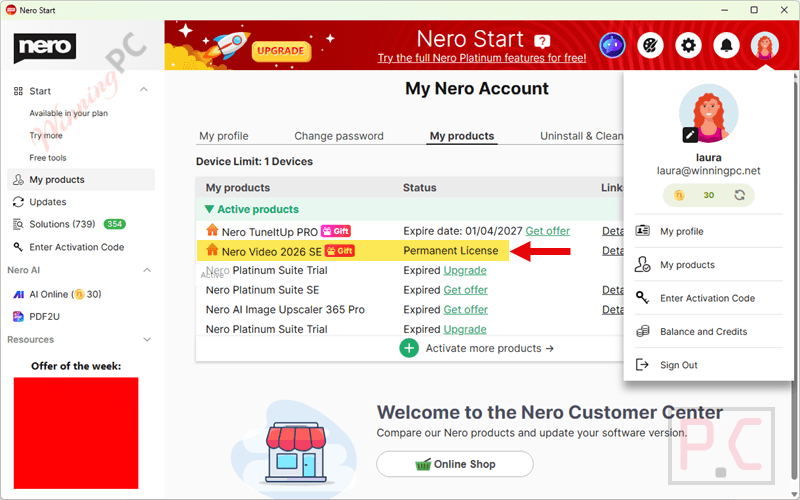Select My products in the sidebar
This screenshot has width=800, height=500.
81,180
